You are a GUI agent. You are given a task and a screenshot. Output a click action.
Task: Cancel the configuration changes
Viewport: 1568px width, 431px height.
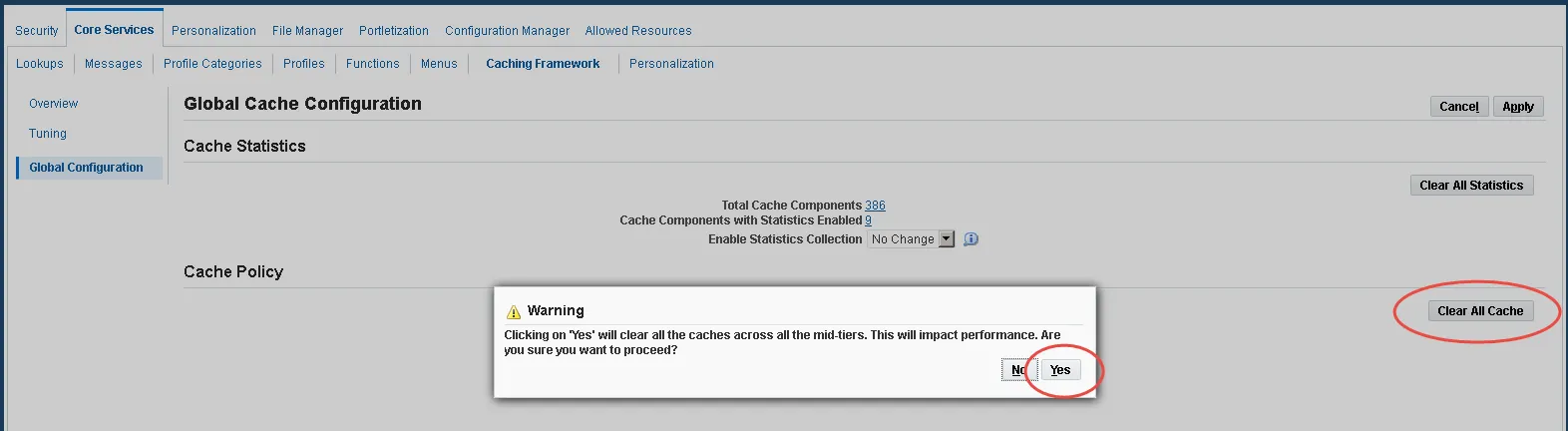click(1459, 107)
